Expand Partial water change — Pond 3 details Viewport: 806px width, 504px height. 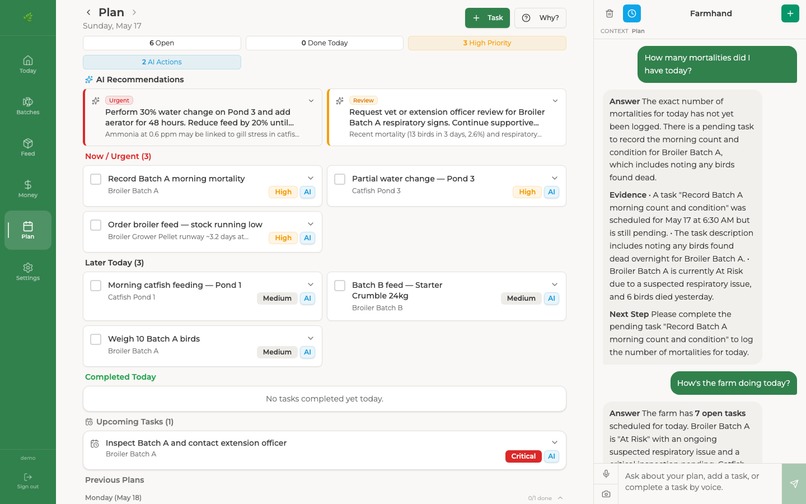pos(554,178)
